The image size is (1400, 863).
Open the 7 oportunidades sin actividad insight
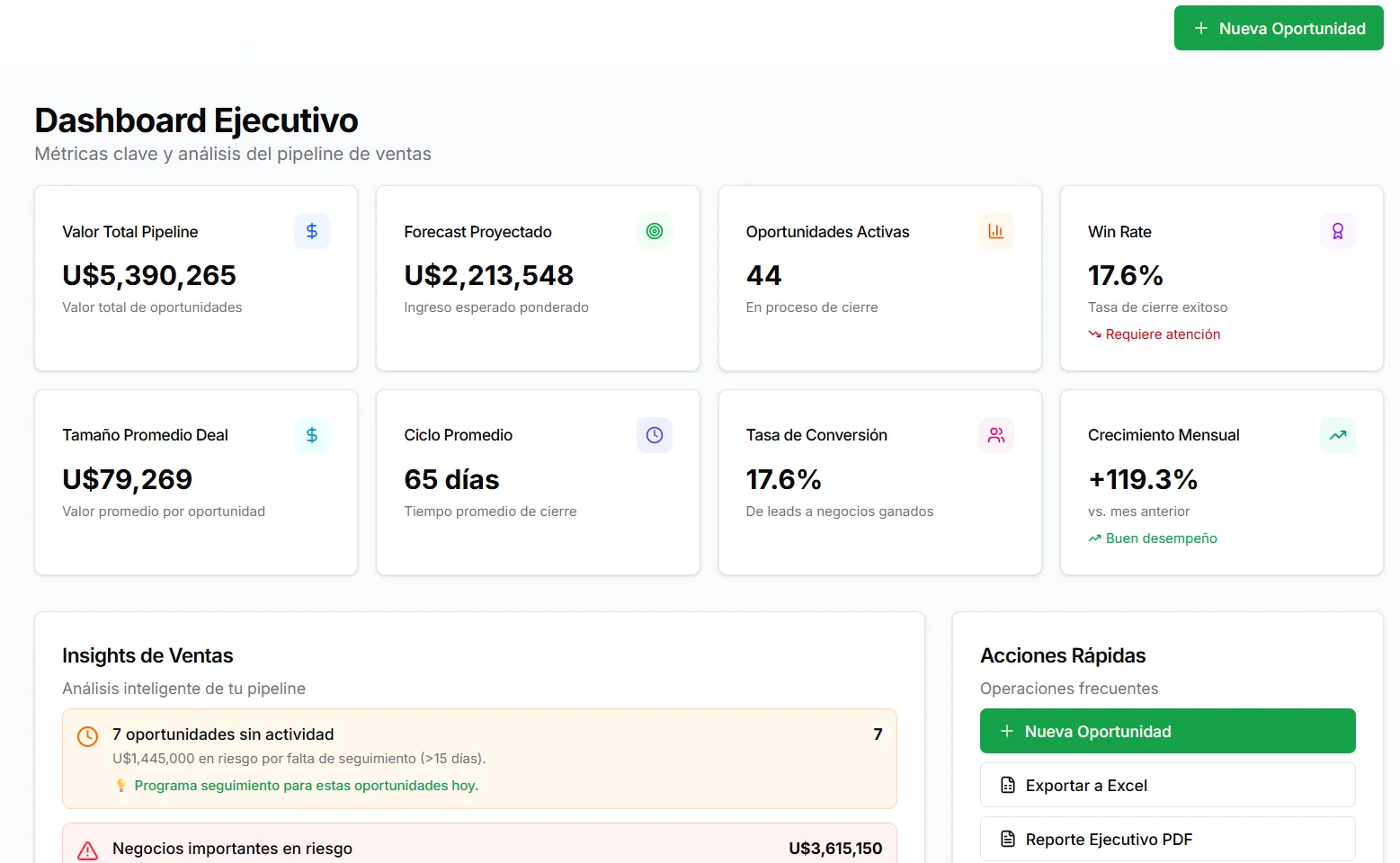coord(479,759)
